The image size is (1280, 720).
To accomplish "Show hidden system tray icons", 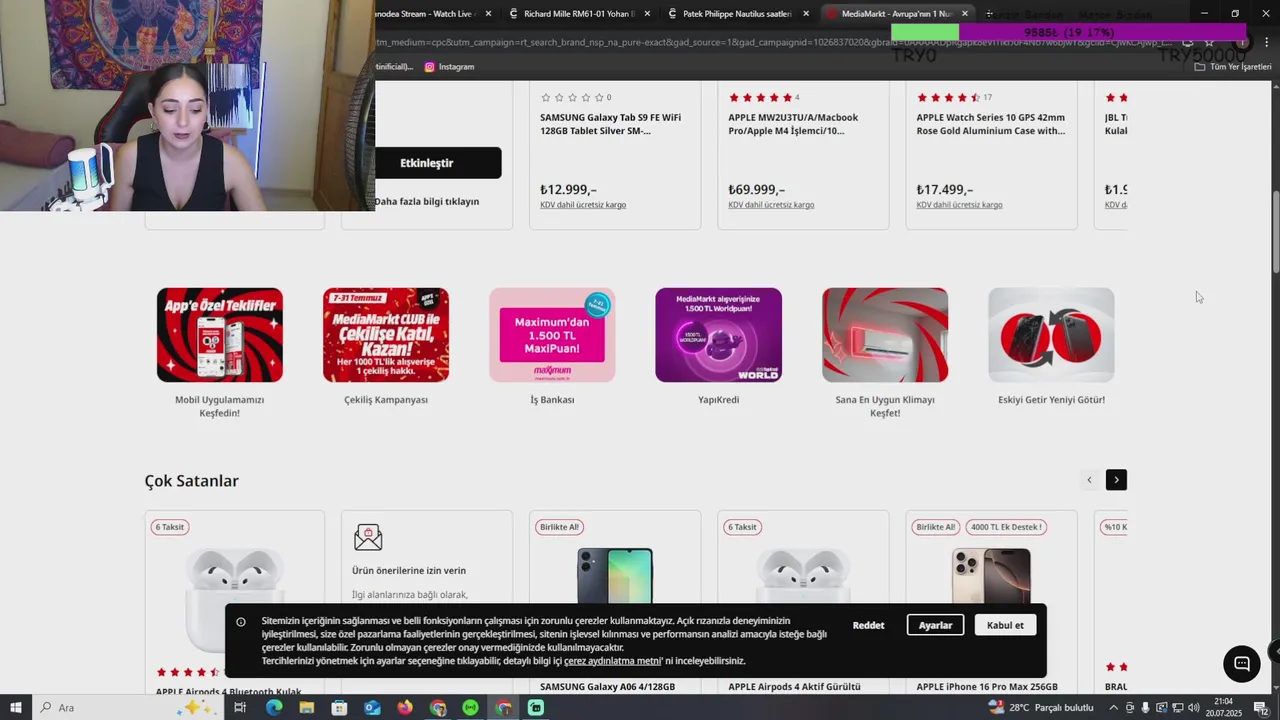I will coord(1113,707).
